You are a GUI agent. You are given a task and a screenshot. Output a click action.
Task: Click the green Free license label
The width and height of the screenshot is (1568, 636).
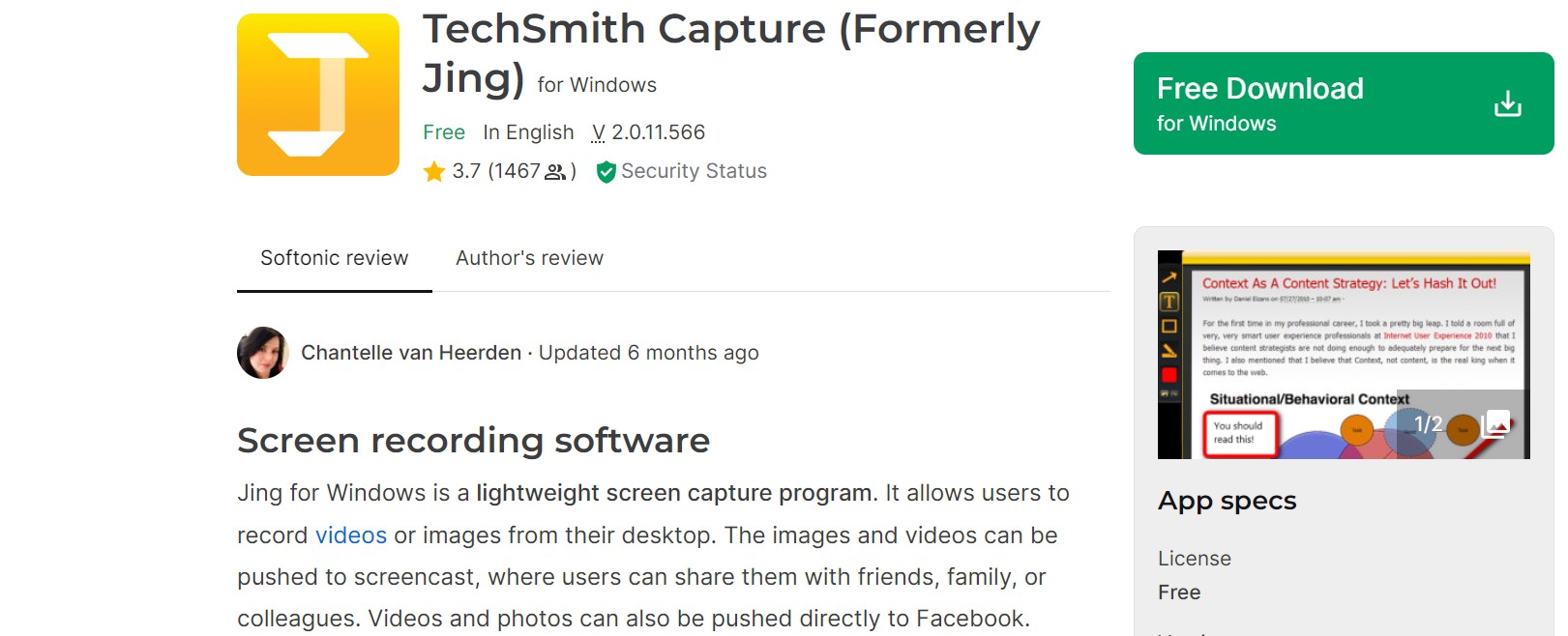[x=444, y=132]
